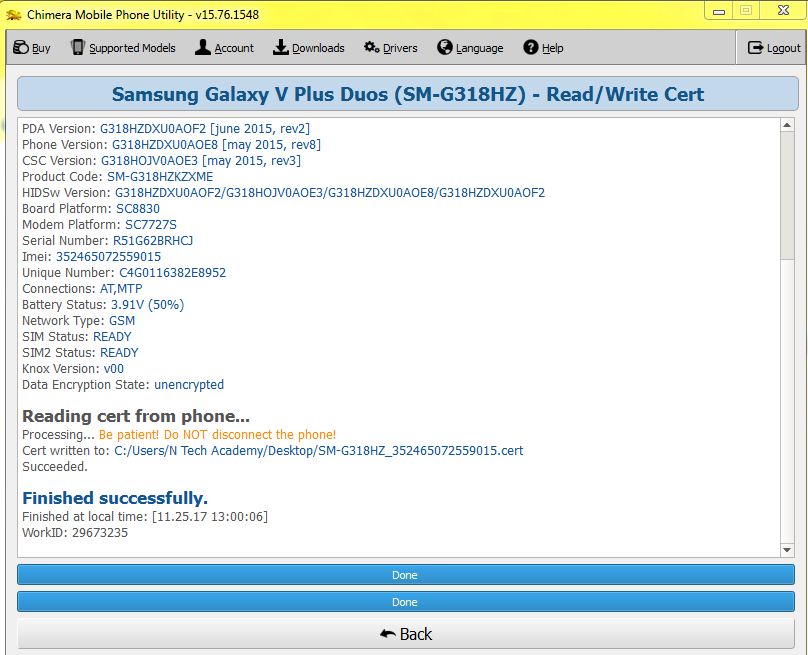Screen dimensions: 808x655
Task: Open the Help menu label
Action: tap(552, 48)
